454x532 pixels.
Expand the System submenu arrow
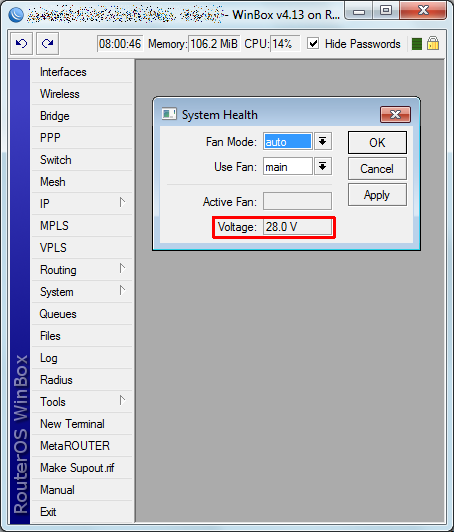(122, 291)
